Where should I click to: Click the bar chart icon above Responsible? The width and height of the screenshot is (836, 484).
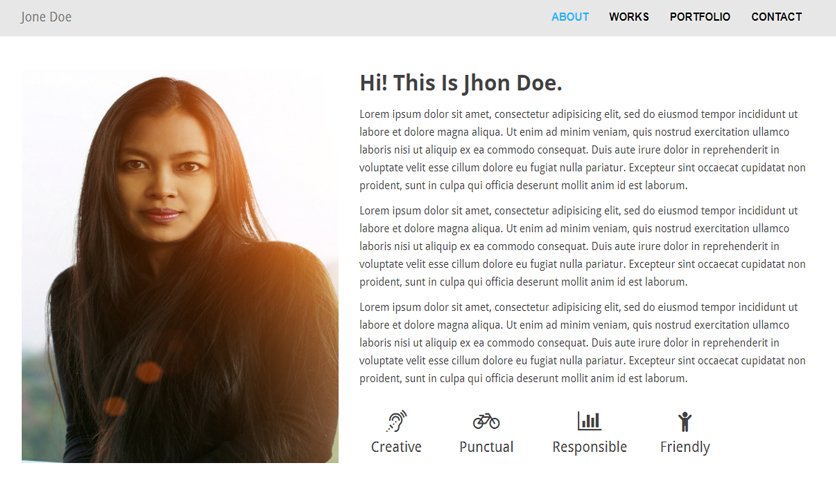coord(589,421)
